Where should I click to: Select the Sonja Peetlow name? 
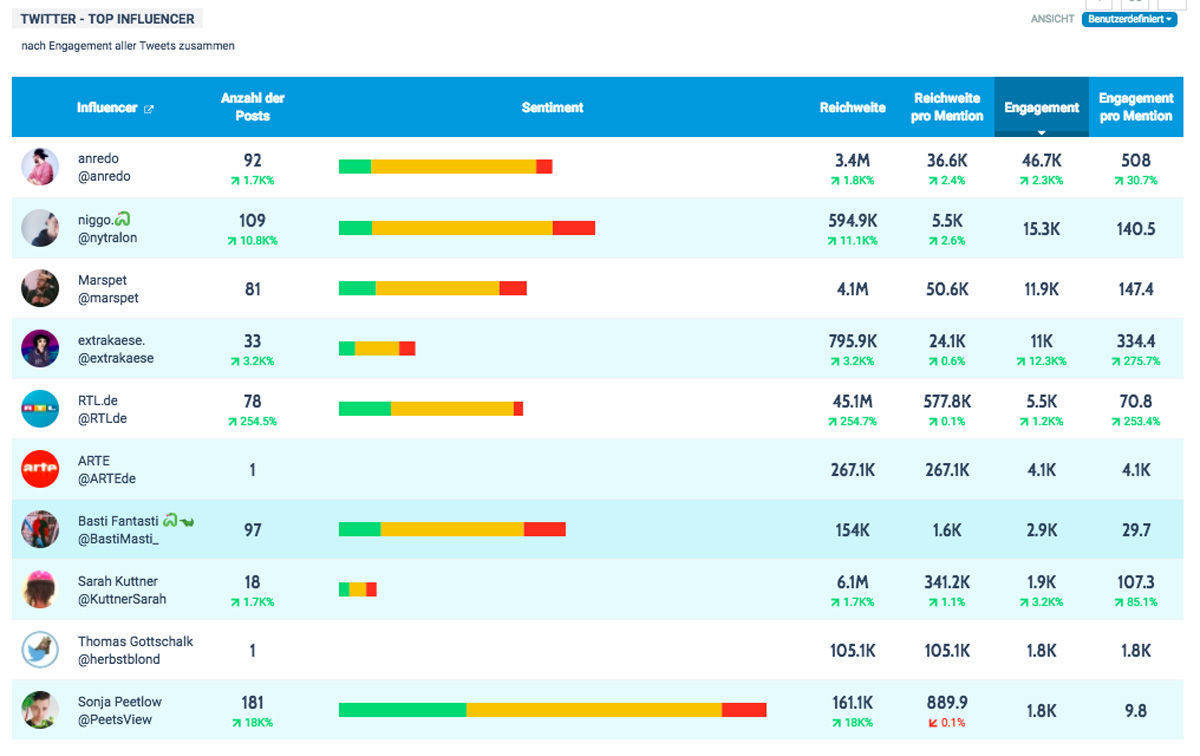click(x=120, y=702)
